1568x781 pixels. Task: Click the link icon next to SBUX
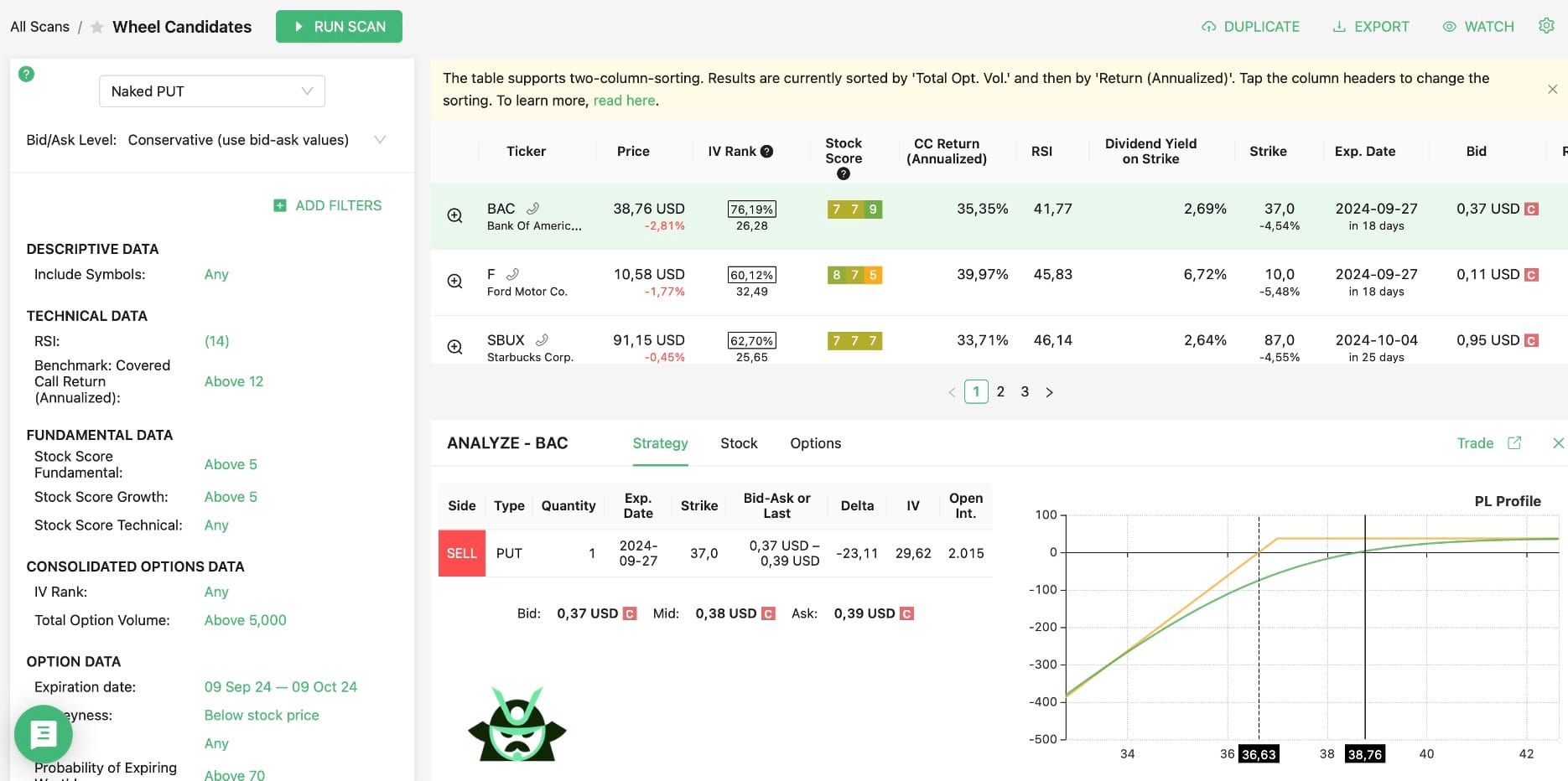tap(542, 340)
